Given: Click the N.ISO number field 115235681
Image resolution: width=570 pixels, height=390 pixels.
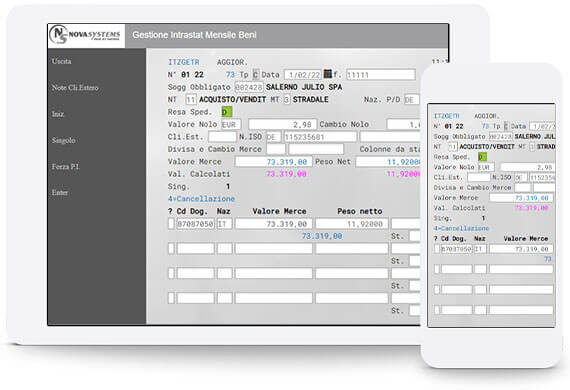Looking at the screenshot, I should (320, 137).
